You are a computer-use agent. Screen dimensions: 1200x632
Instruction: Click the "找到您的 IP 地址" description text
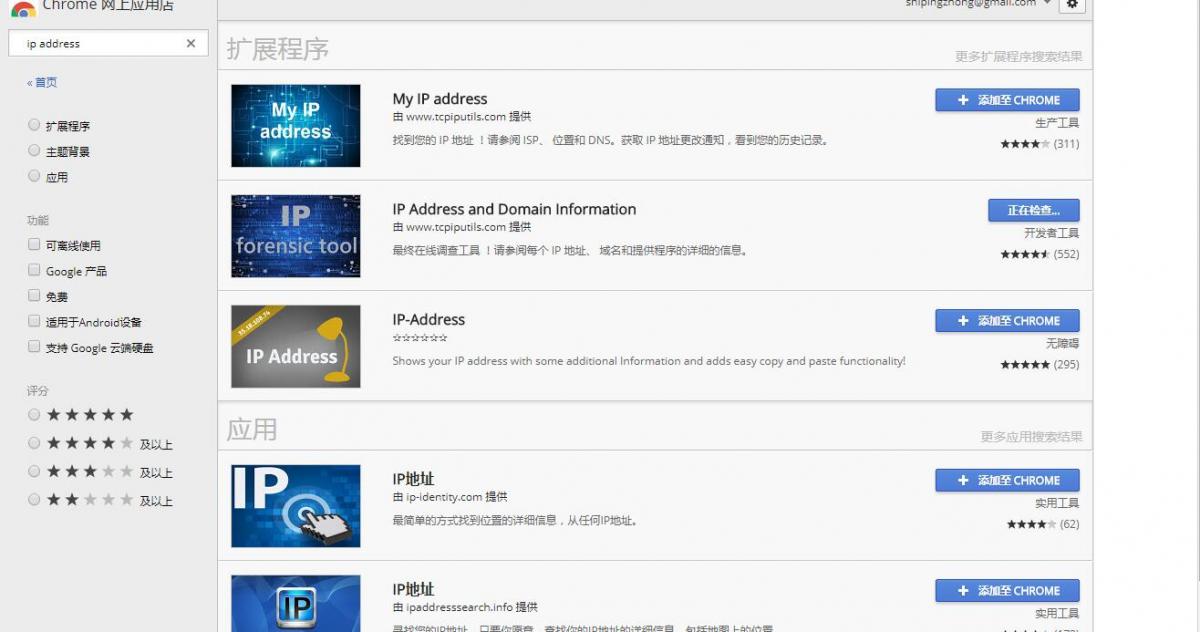click(610, 140)
